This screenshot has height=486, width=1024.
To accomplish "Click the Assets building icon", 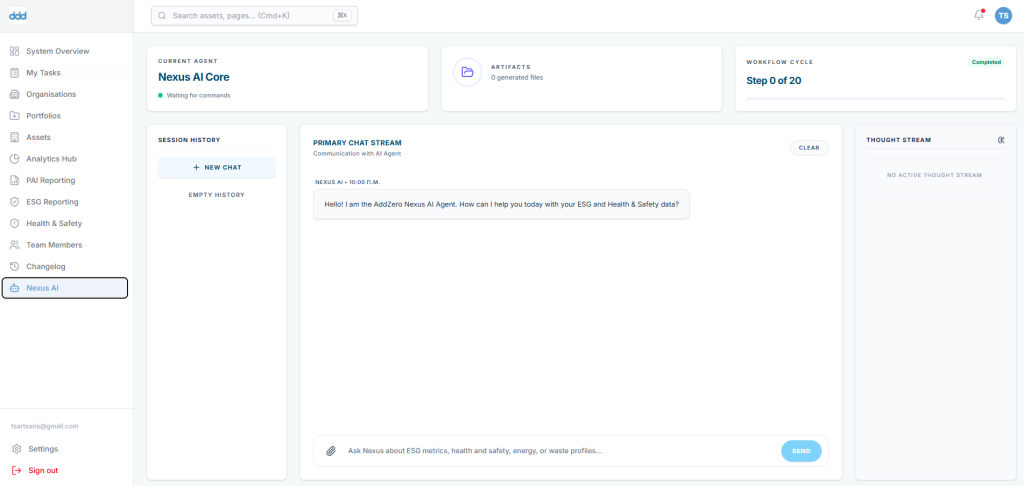I will (x=14, y=137).
